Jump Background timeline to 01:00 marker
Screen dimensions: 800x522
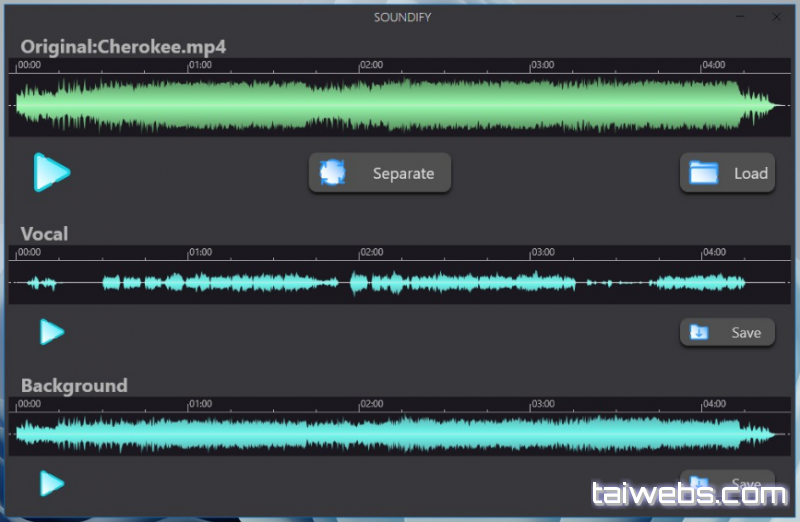click(x=200, y=404)
